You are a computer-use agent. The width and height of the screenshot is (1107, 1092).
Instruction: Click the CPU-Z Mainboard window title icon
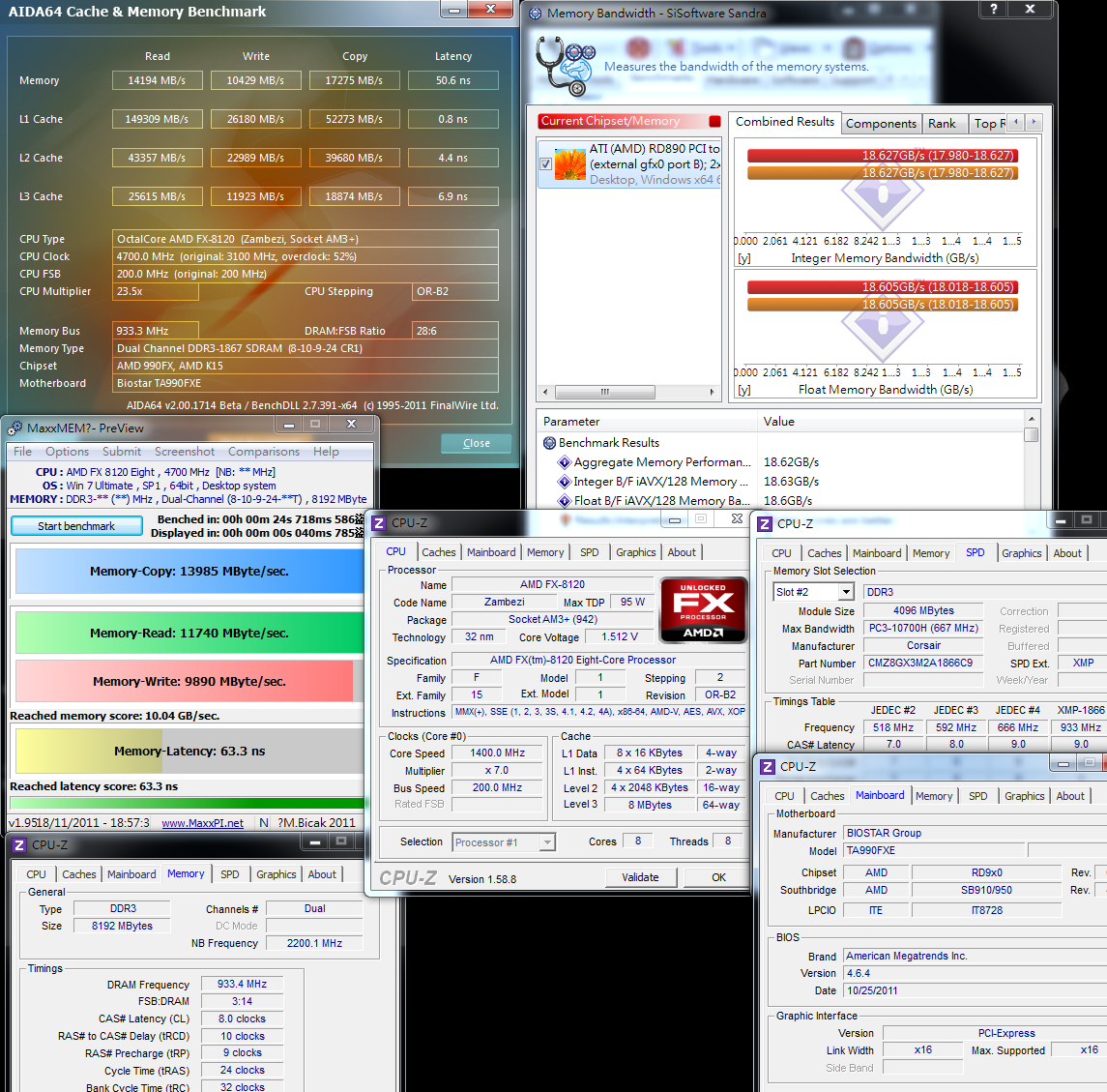click(x=768, y=766)
